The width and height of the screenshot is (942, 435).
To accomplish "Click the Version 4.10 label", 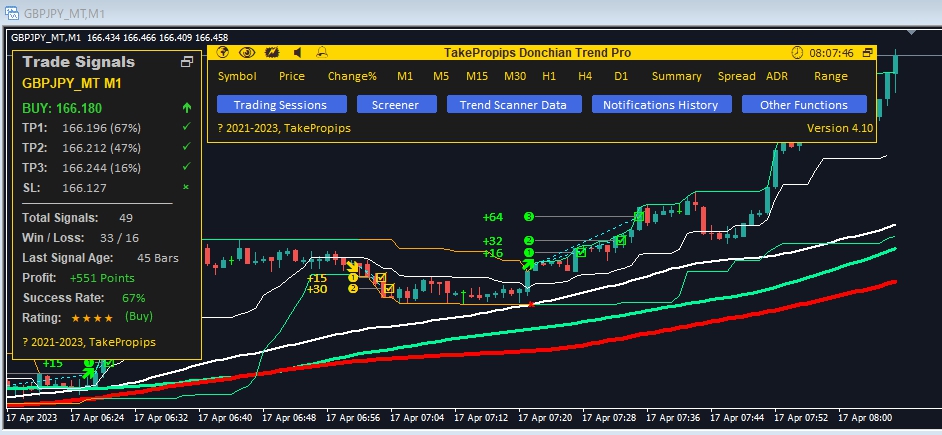I will 839,128.
